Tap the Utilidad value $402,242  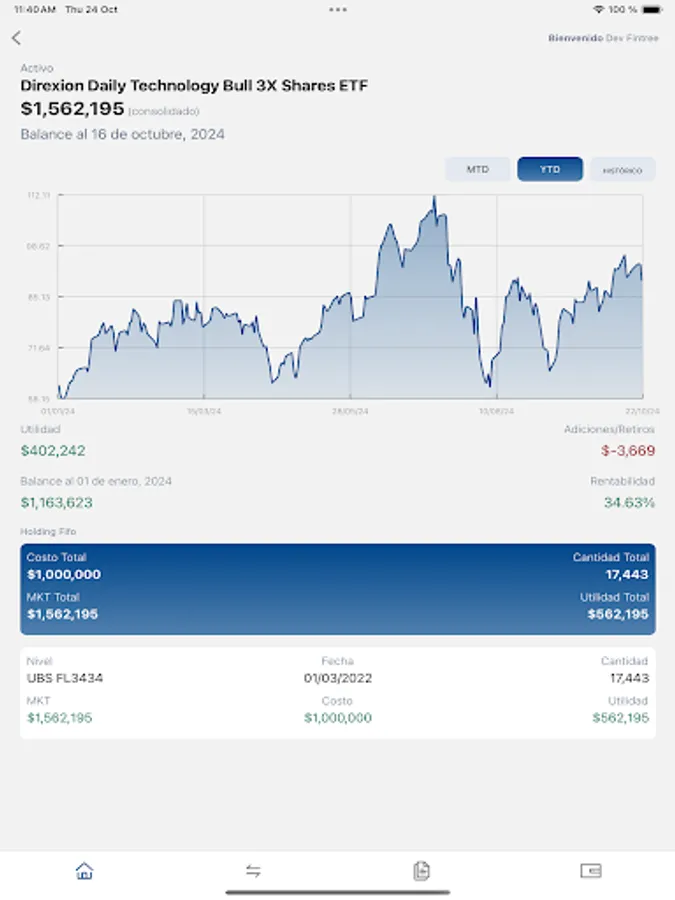(x=52, y=452)
